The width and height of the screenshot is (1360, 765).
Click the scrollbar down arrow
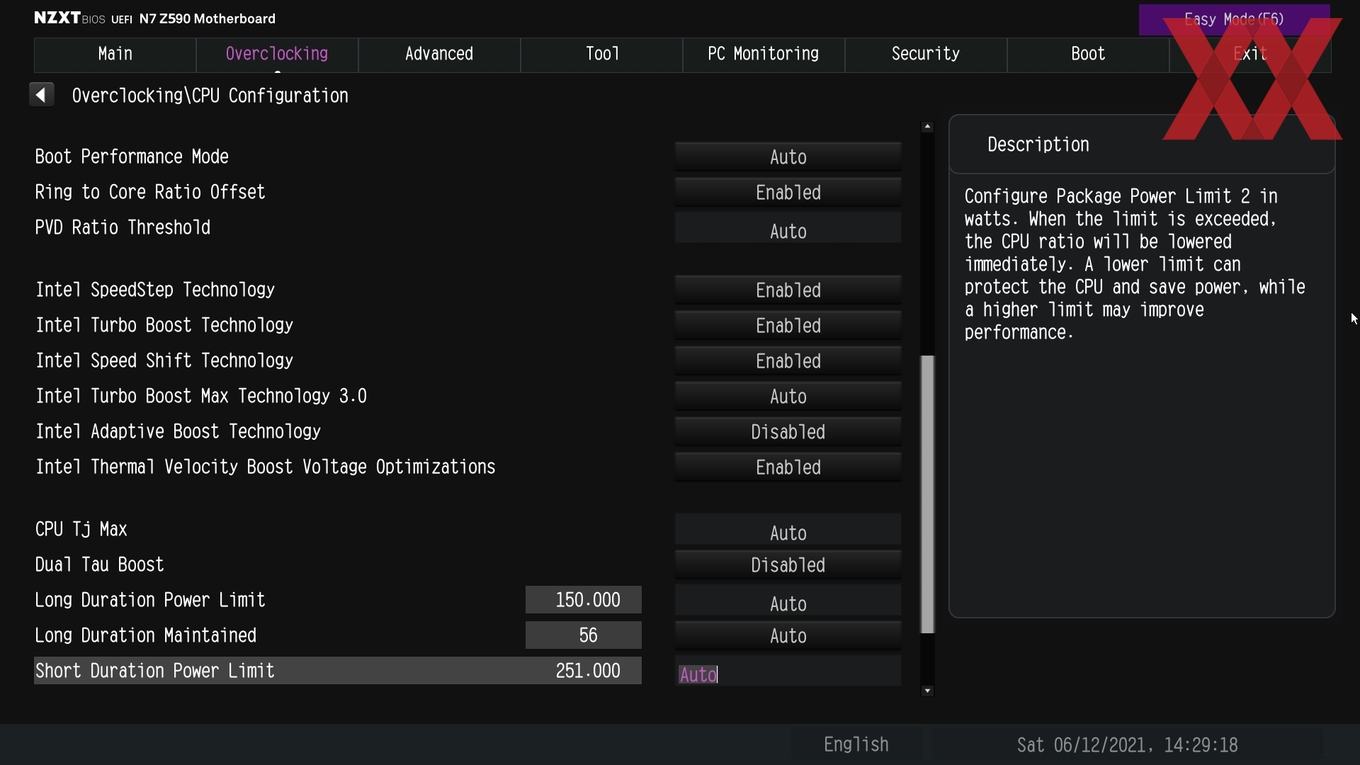tap(927, 690)
